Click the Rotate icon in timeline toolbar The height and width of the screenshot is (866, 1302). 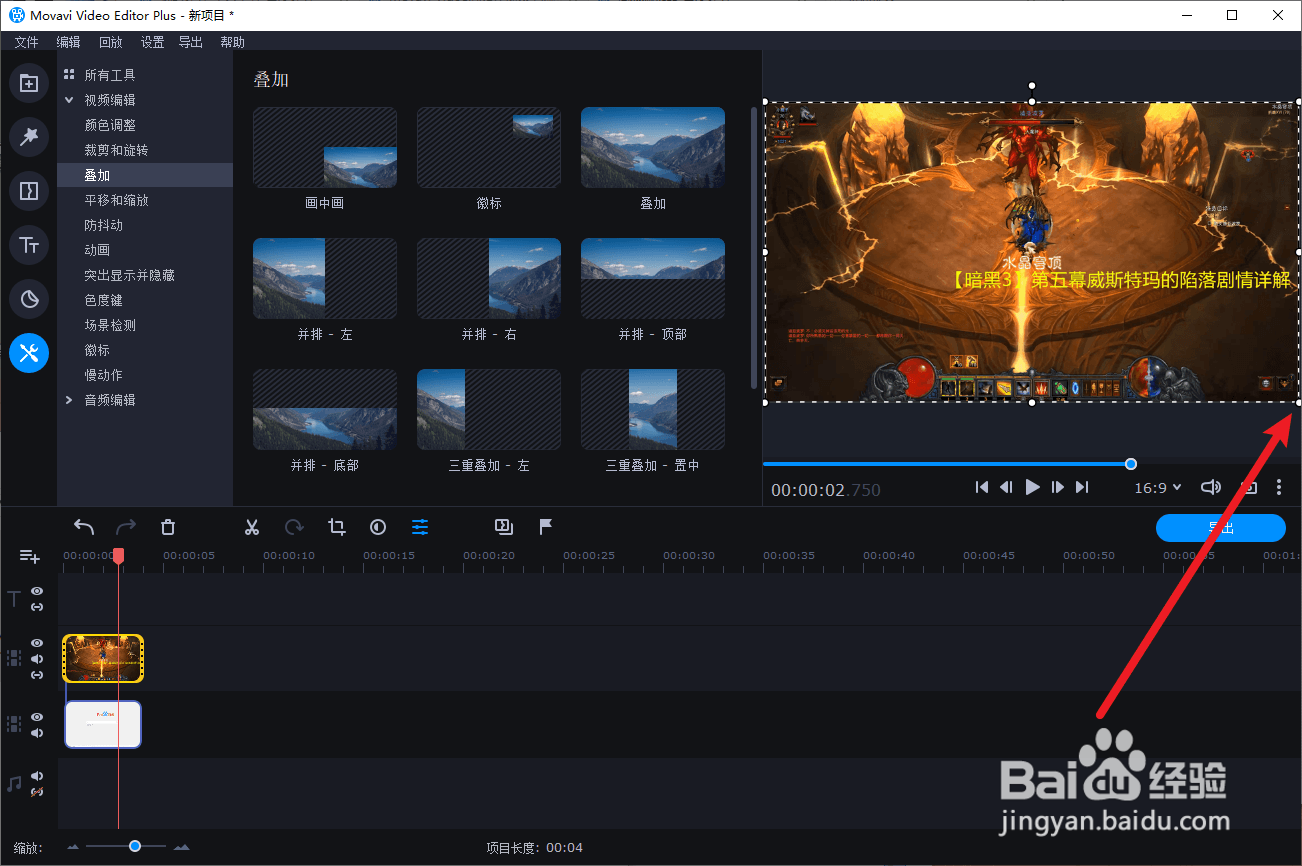tap(294, 527)
